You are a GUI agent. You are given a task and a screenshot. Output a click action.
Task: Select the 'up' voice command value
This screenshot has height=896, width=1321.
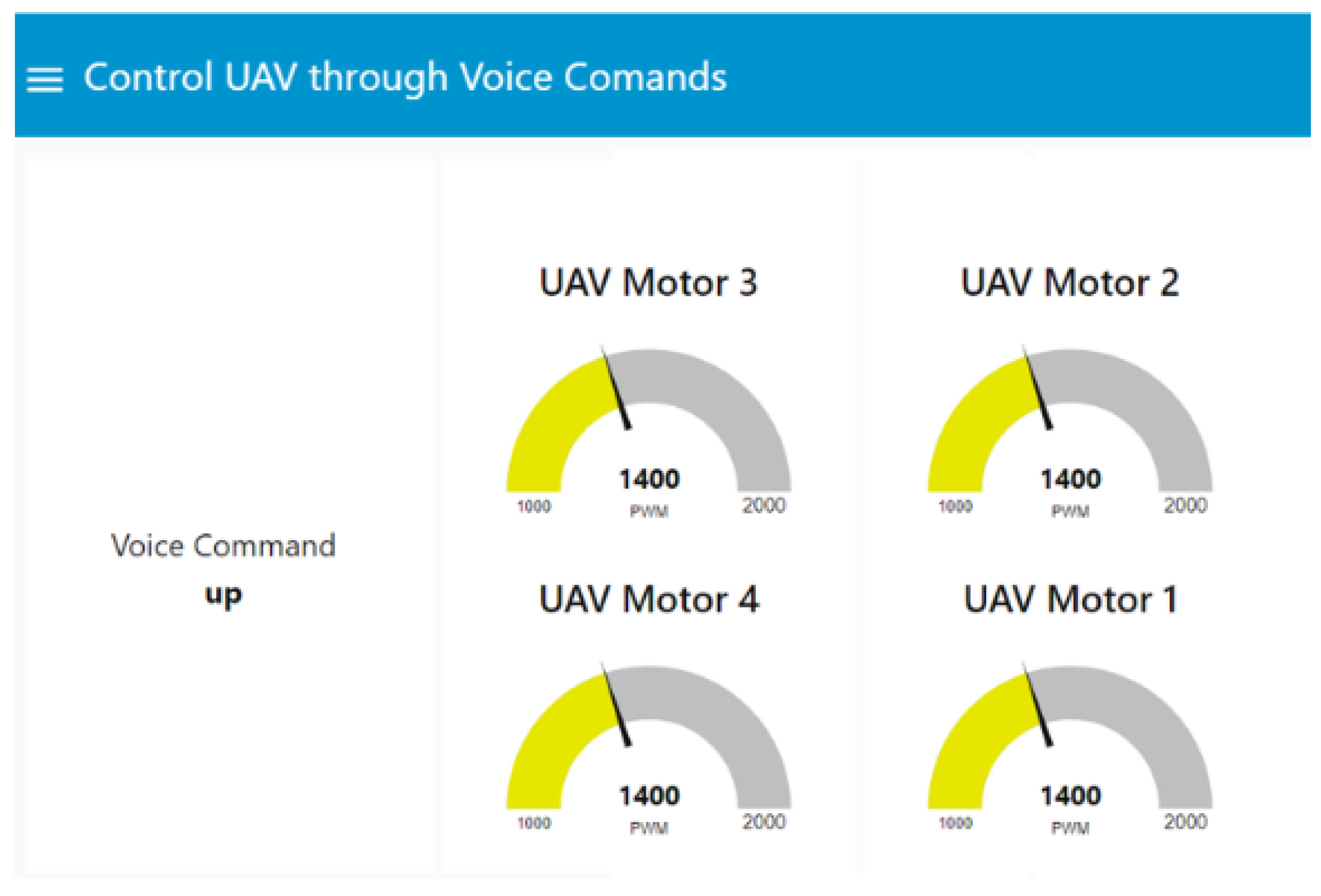click(x=223, y=595)
